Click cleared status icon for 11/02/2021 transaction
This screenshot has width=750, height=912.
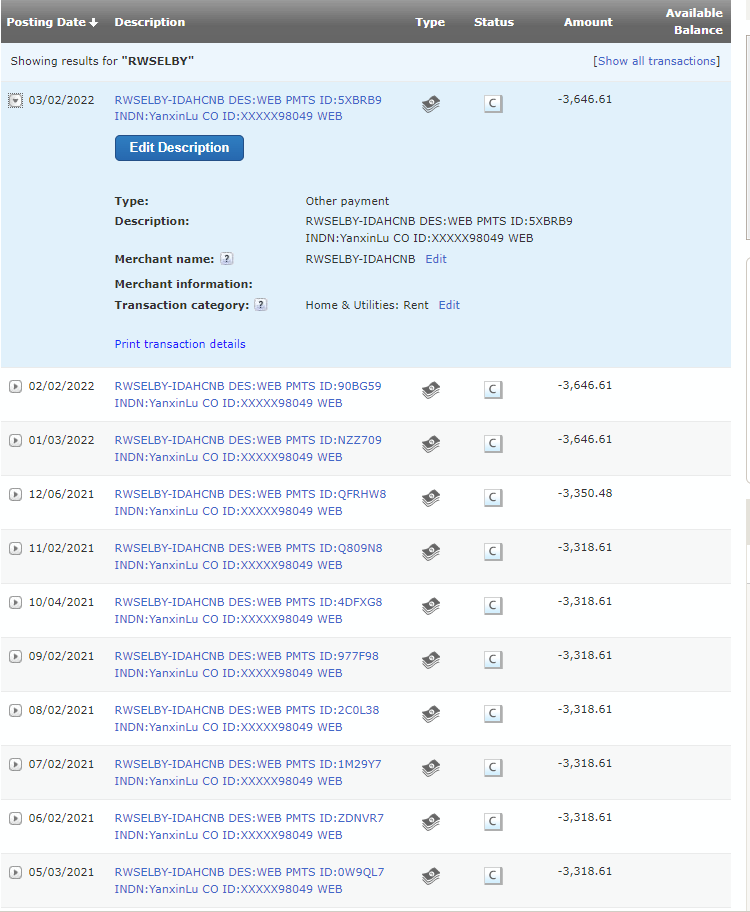coord(493,551)
